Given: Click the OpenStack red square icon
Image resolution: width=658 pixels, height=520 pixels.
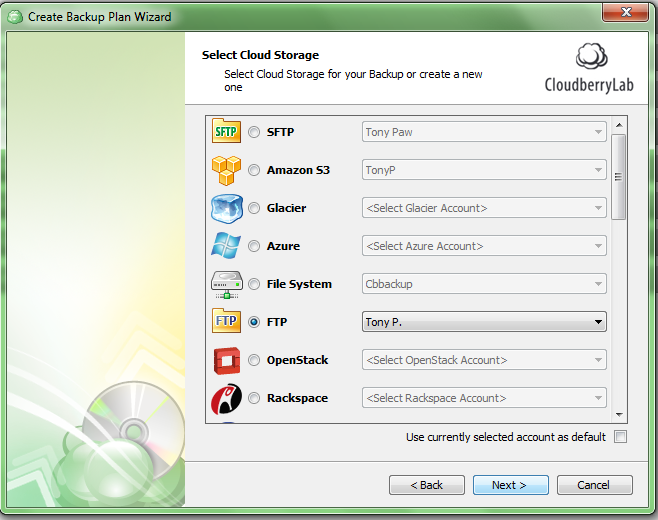Looking at the screenshot, I should [x=227, y=361].
